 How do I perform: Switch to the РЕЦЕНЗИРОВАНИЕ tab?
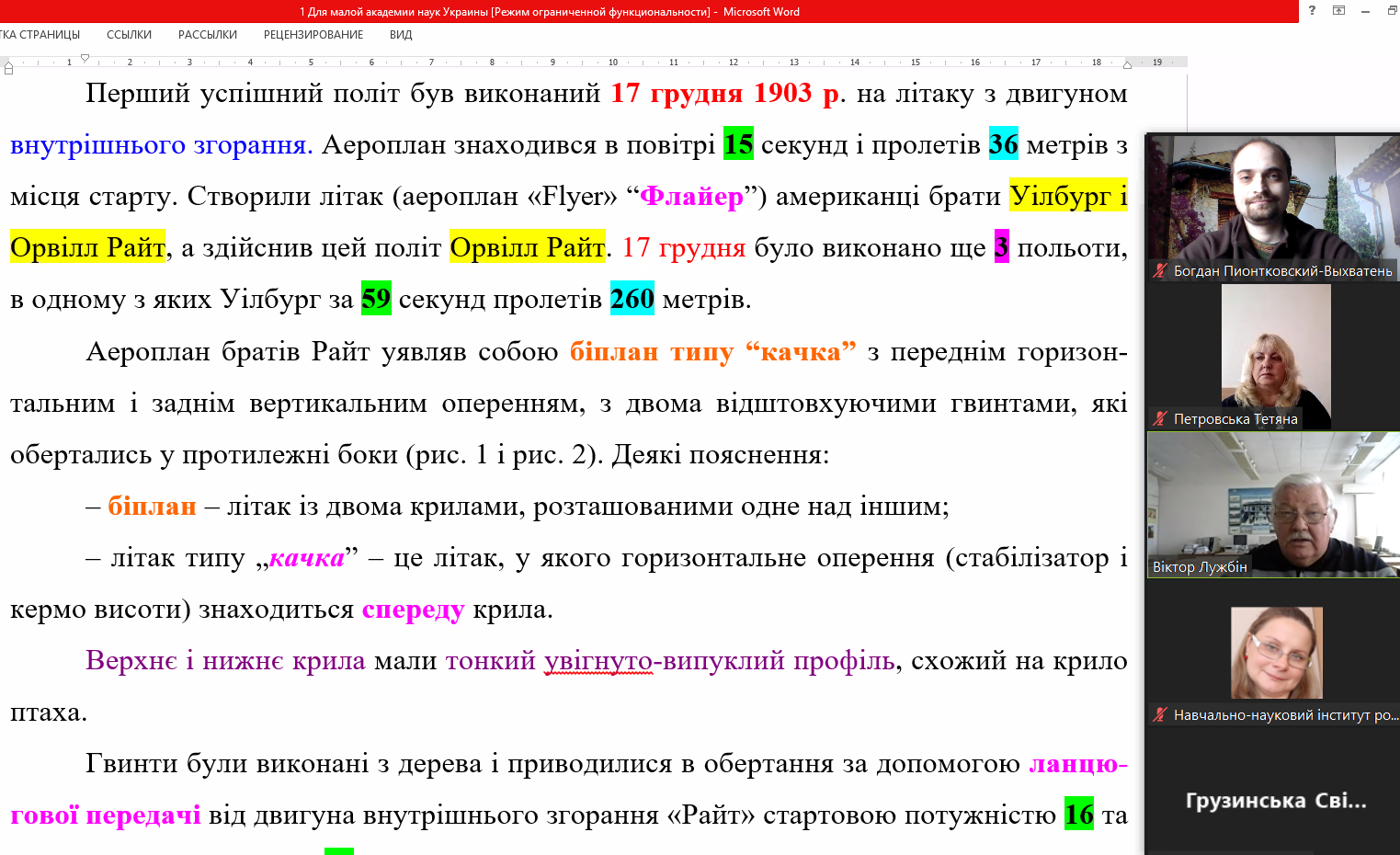click(x=313, y=35)
